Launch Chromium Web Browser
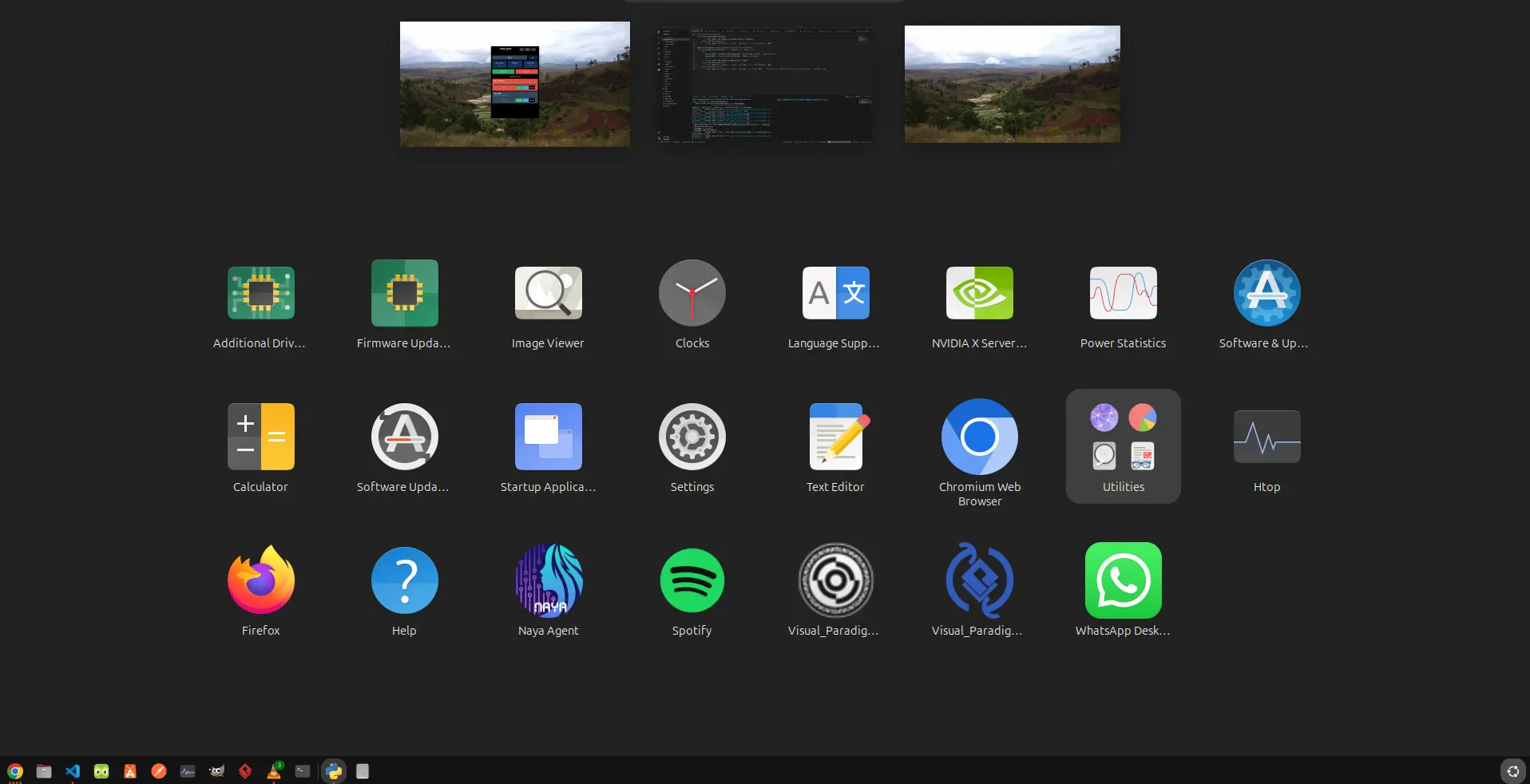Viewport: 1530px width, 784px height. [x=979, y=438]
